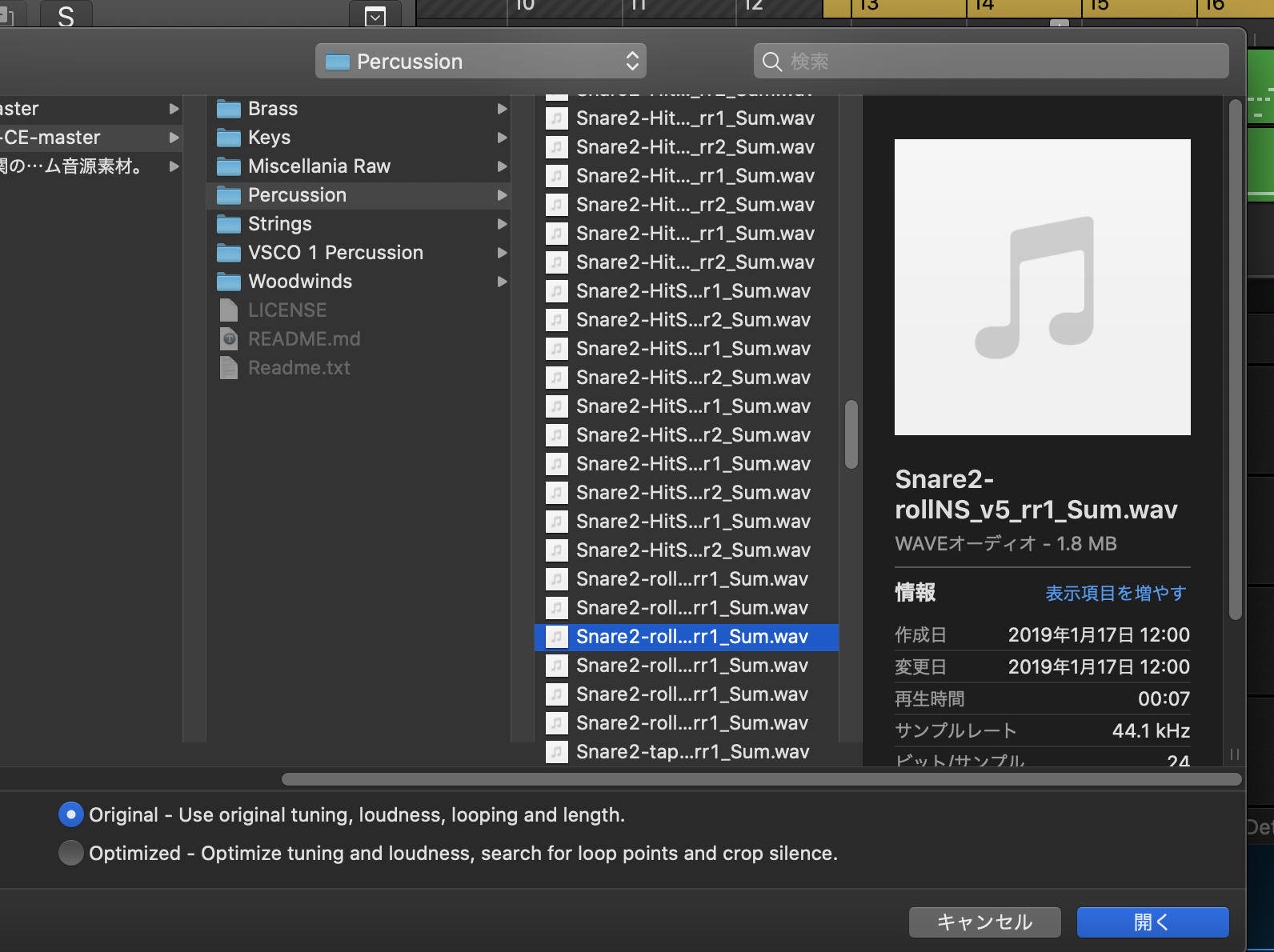Expand the Strings folder arrow

(x=502, y=224)
